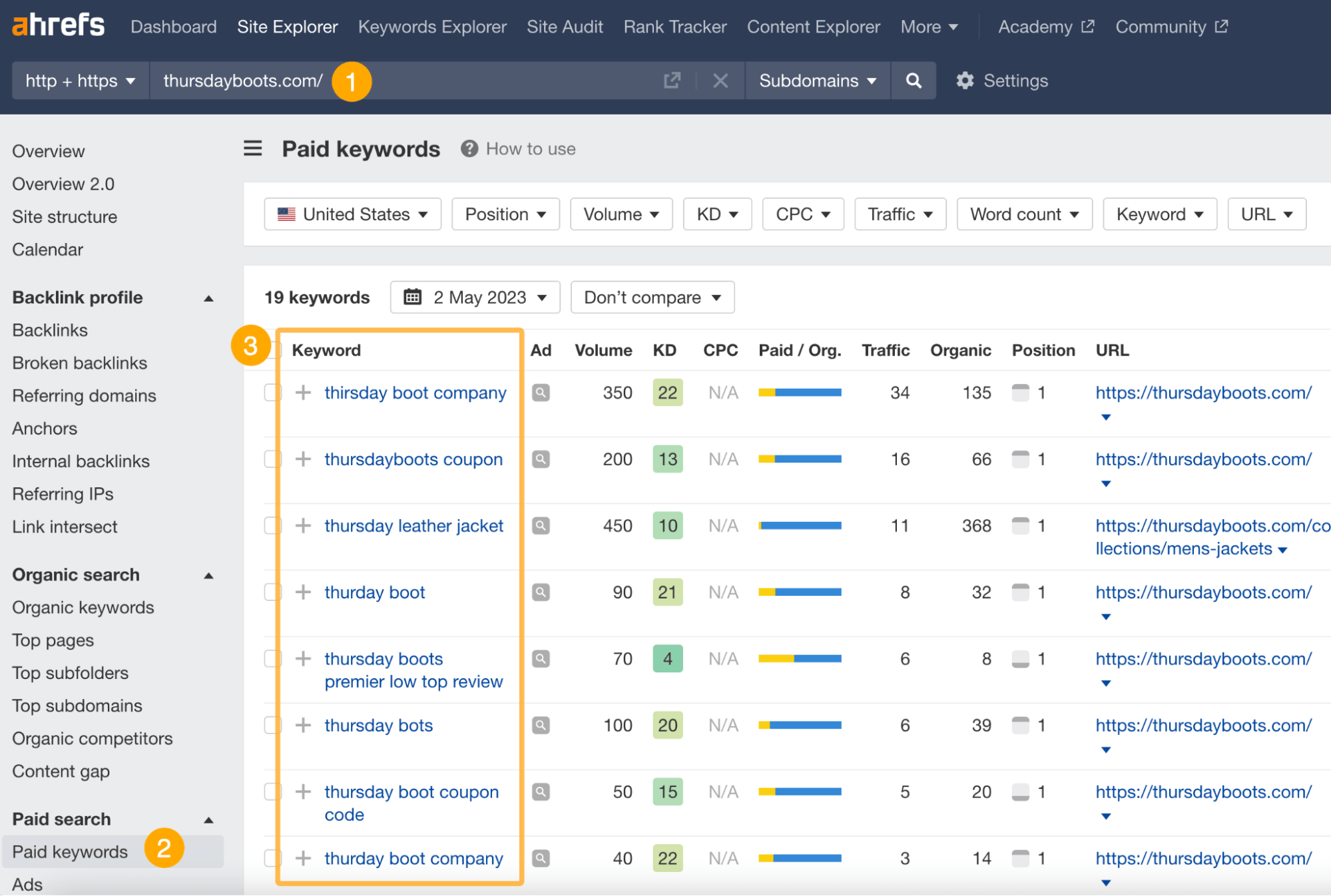Screen dimensions: 1331x896
Task: Open Settings using the gear icon
Action: (965, 80)
